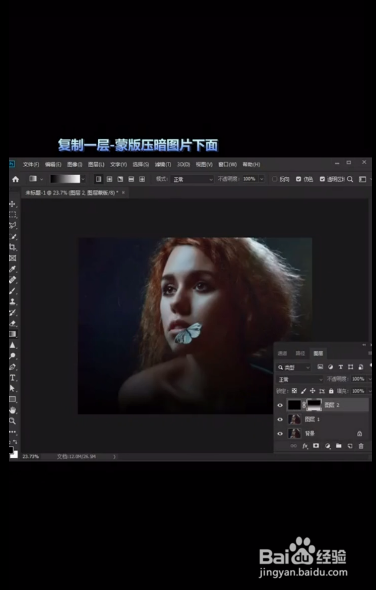Click the delete layer trash icon
This screenshot has width=376, height=590.
pyautogui.click(x=361, y=446)
